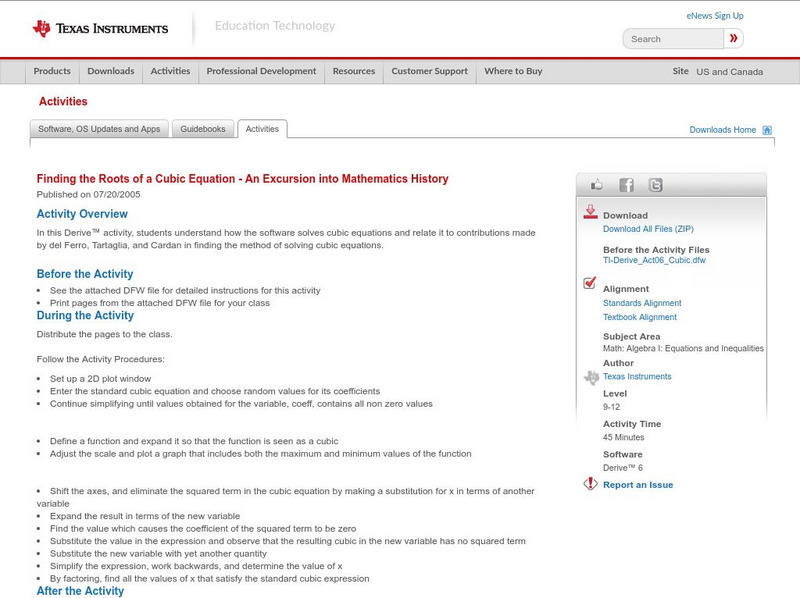Open the TI-Derive_Act06_Cubic.dfw file link
800x598 pixels.
[654, 260]
